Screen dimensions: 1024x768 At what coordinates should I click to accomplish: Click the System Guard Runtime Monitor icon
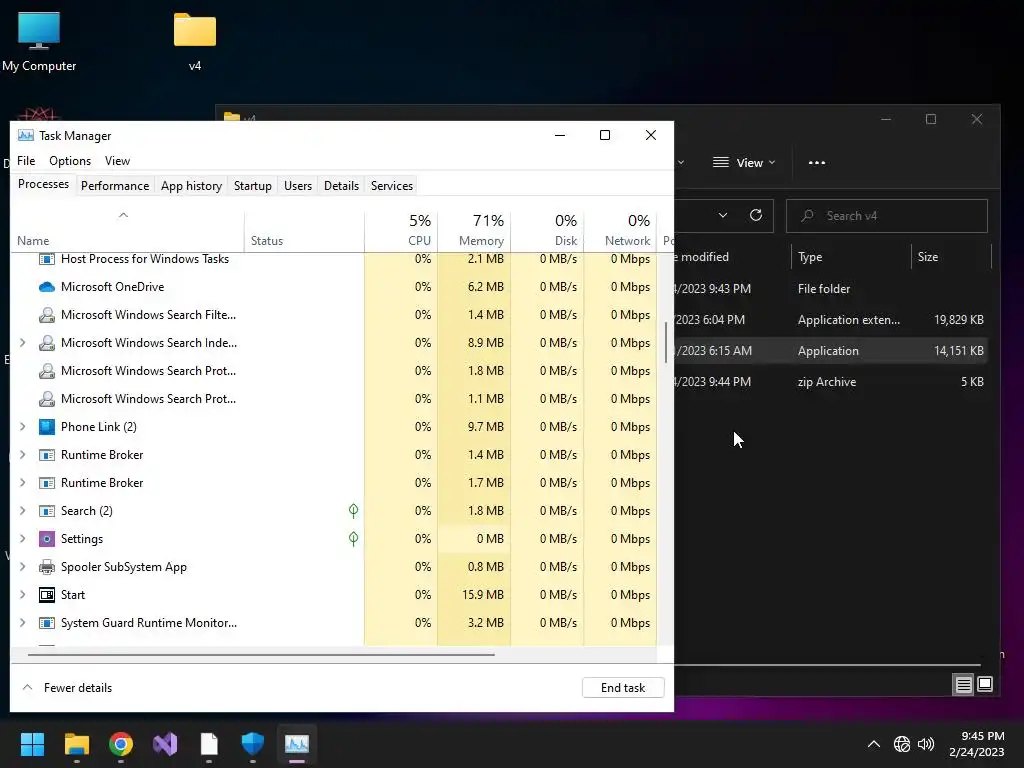point(46,623)
